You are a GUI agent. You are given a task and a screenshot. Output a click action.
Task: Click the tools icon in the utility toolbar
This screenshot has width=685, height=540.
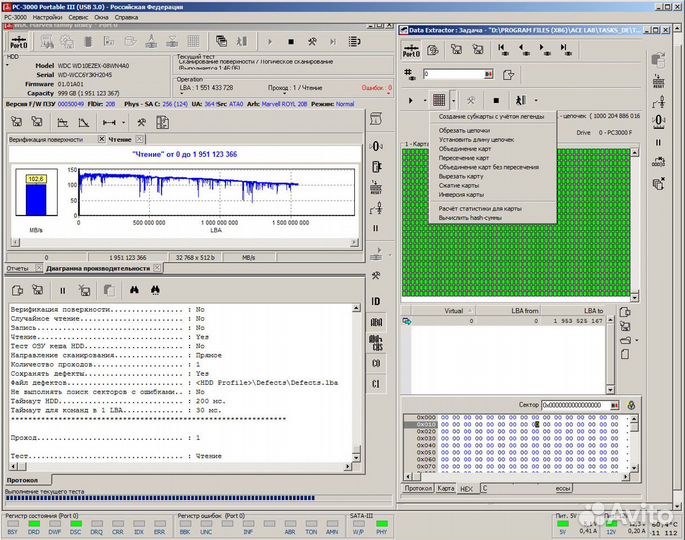click(312, 42)
